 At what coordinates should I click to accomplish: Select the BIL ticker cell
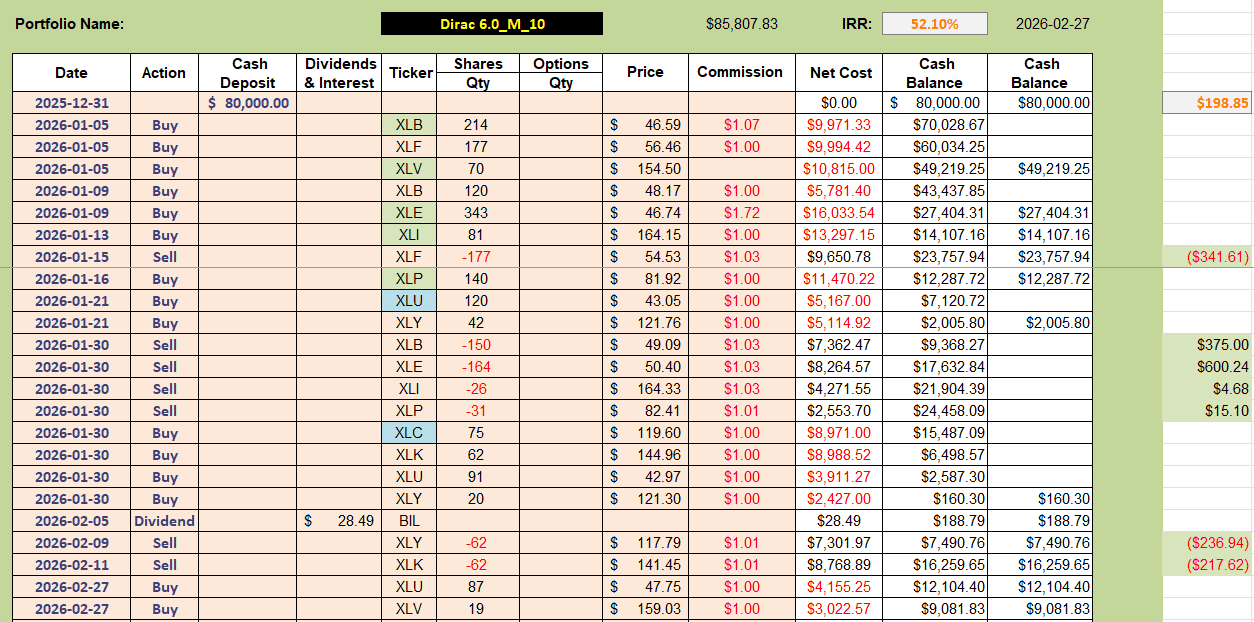[408, 521]
